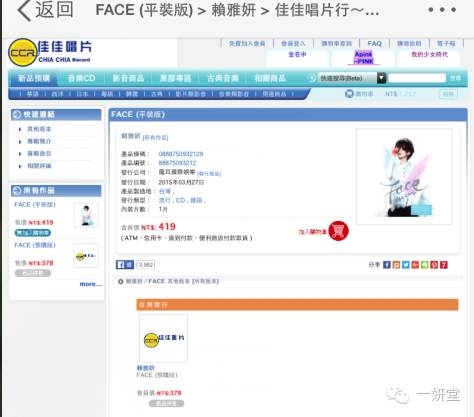Click the [所有版本] link

[x=205, y=281]
